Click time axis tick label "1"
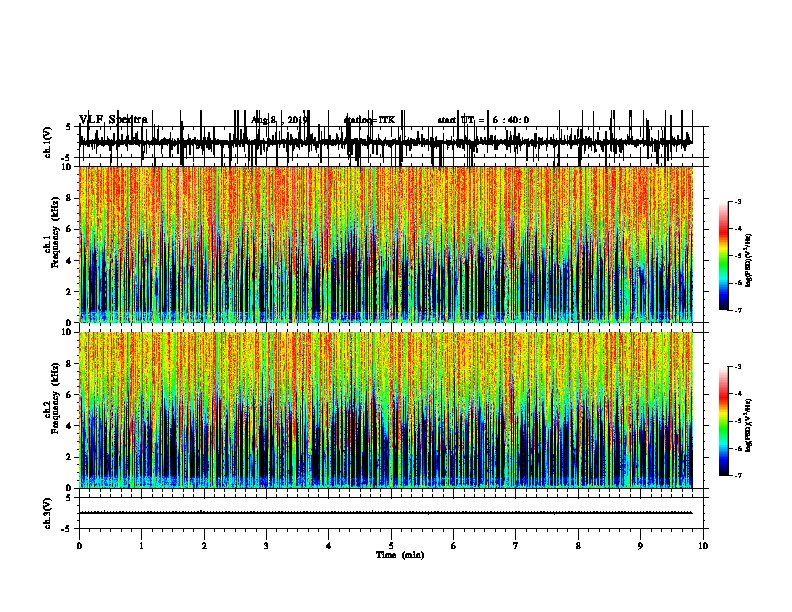Viewport: 792px width, 612px height. click(x=141, y=546)
